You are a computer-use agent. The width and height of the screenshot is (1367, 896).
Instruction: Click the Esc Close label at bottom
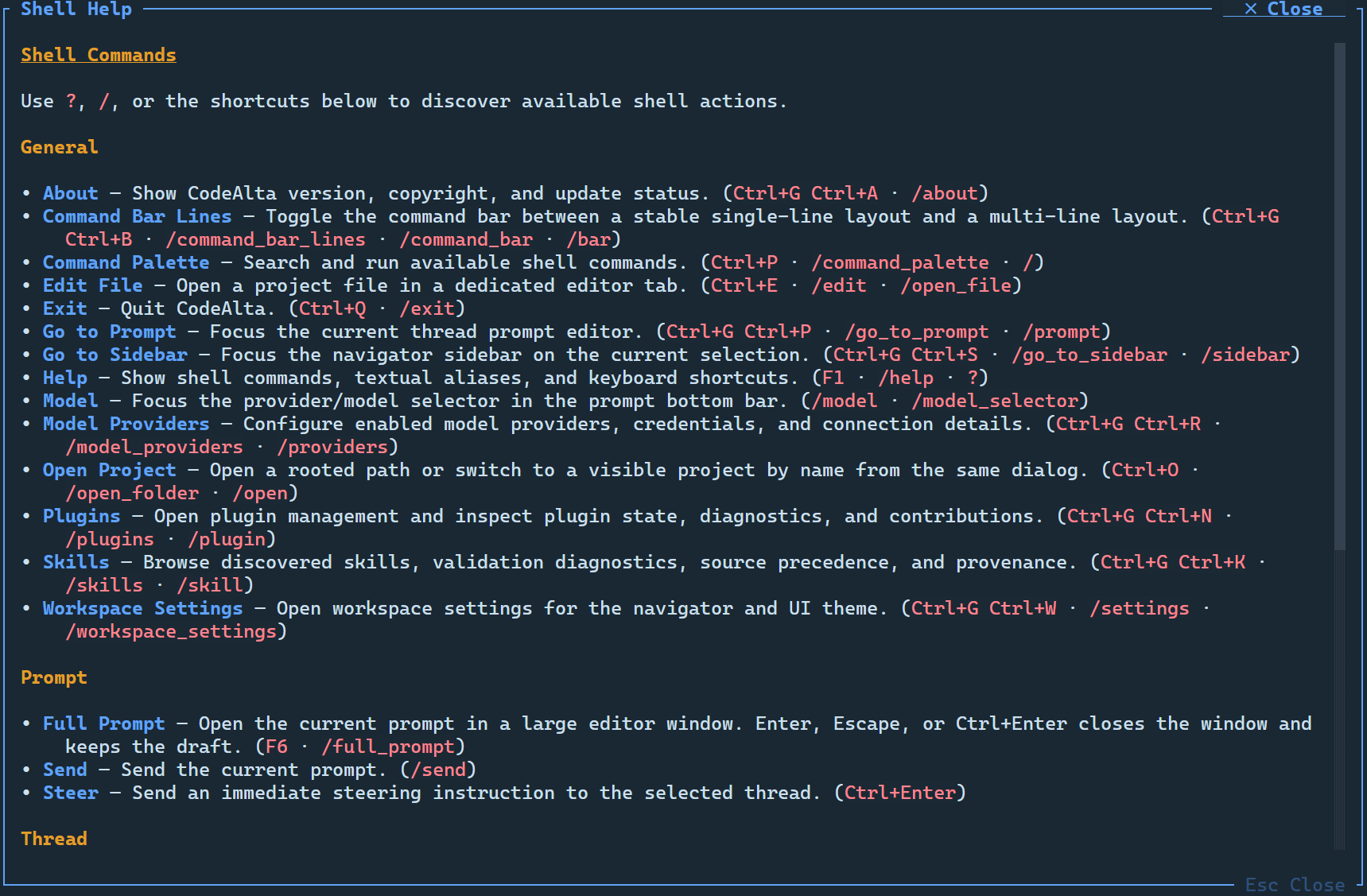pos(1295,885)
